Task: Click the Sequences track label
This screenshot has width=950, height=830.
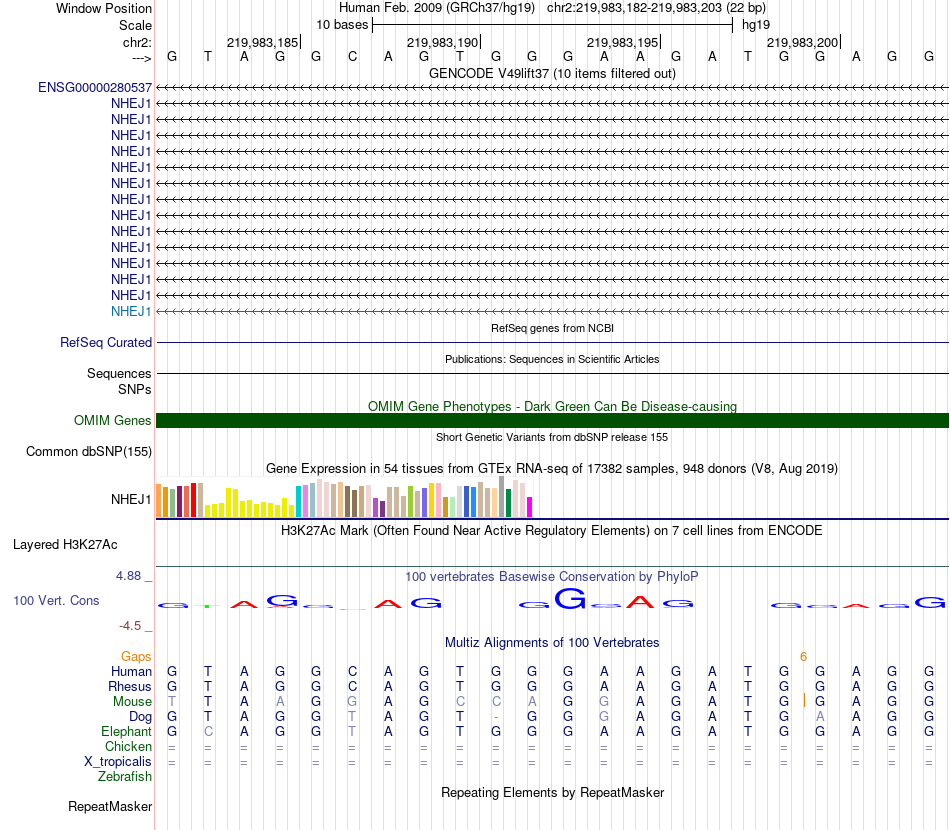Action: 119,373
